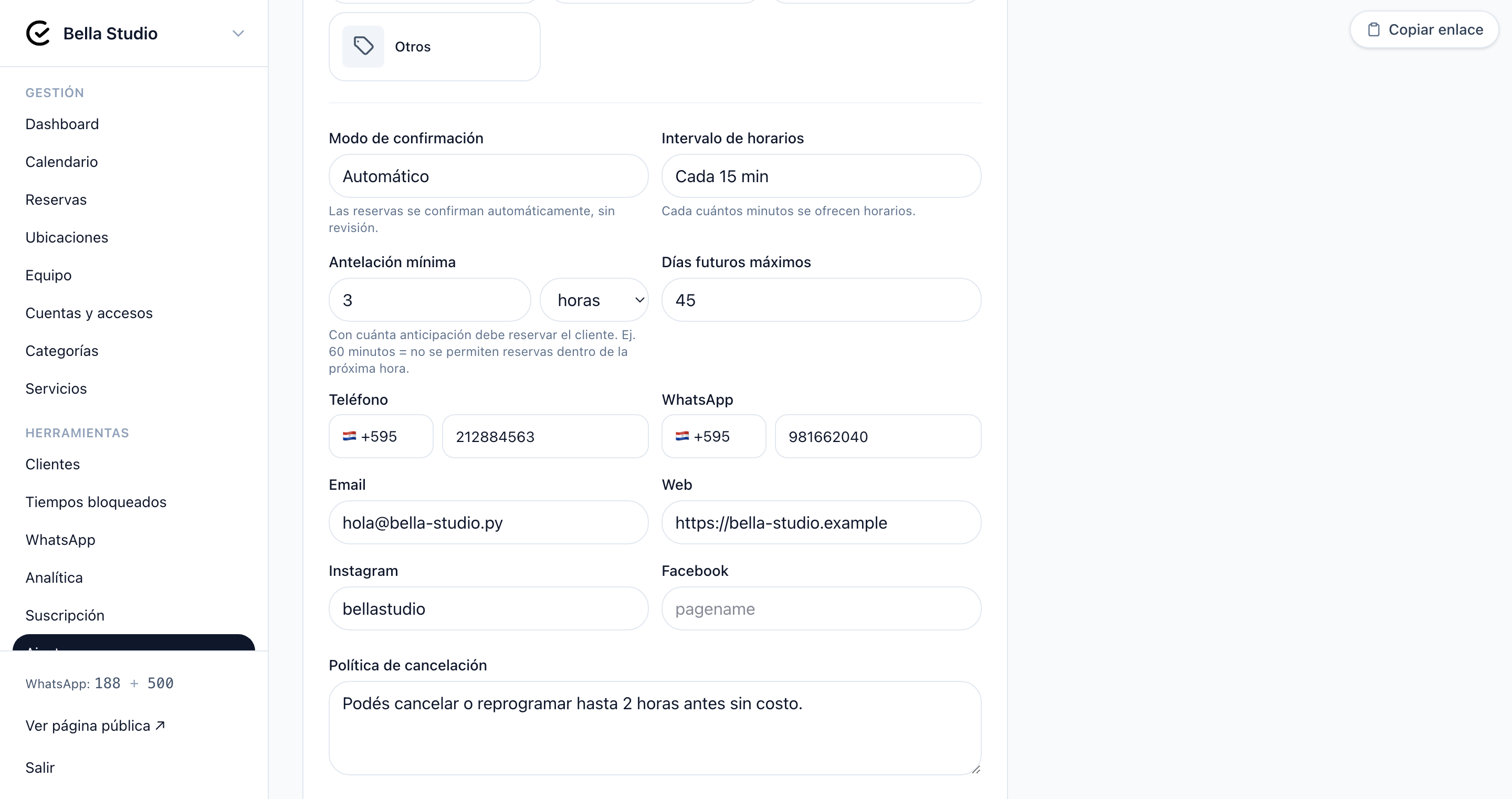Click the Antelación mínima number field
This screenshot has width=1512, height=799.
pos(429,300)
